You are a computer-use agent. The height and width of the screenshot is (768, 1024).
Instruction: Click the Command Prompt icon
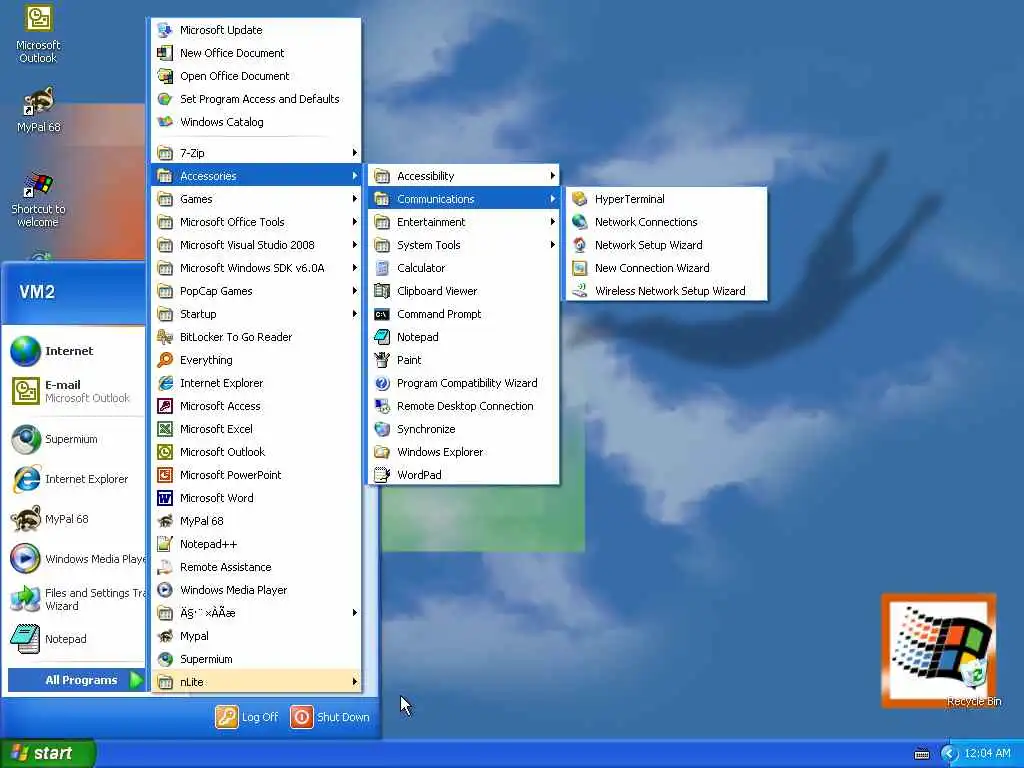click(382, 314)
